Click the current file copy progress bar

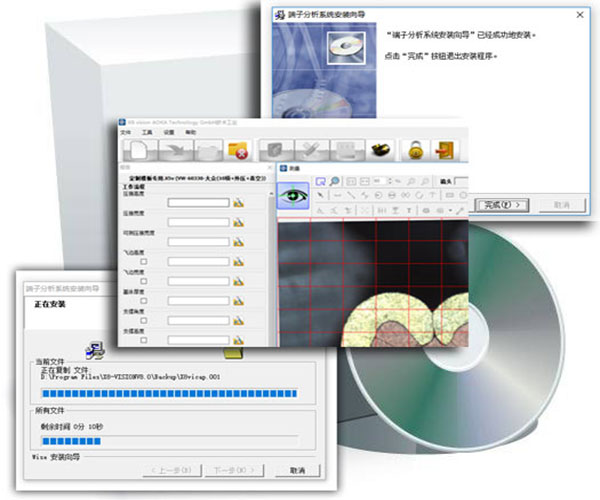[170, 393]
